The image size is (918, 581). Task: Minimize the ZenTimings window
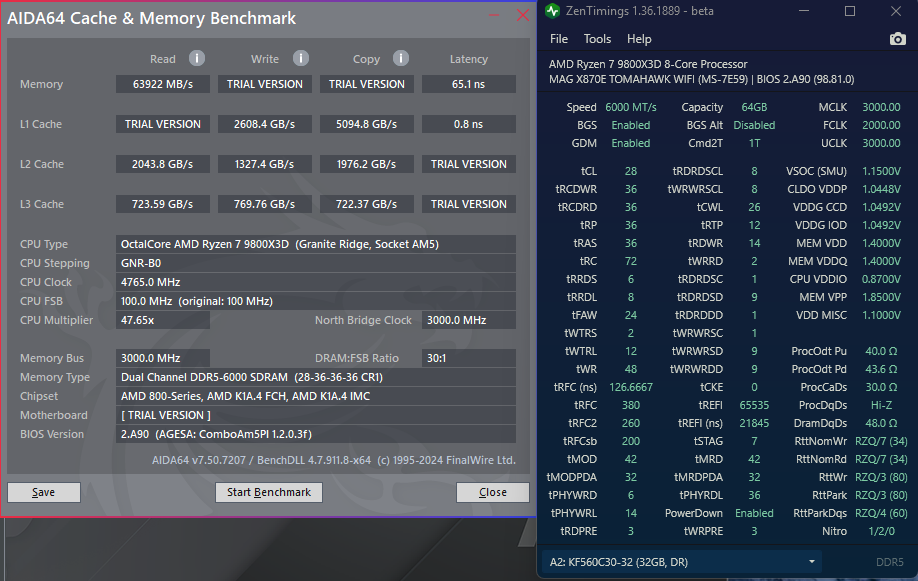pyautogui.click(x=806, y=12)
